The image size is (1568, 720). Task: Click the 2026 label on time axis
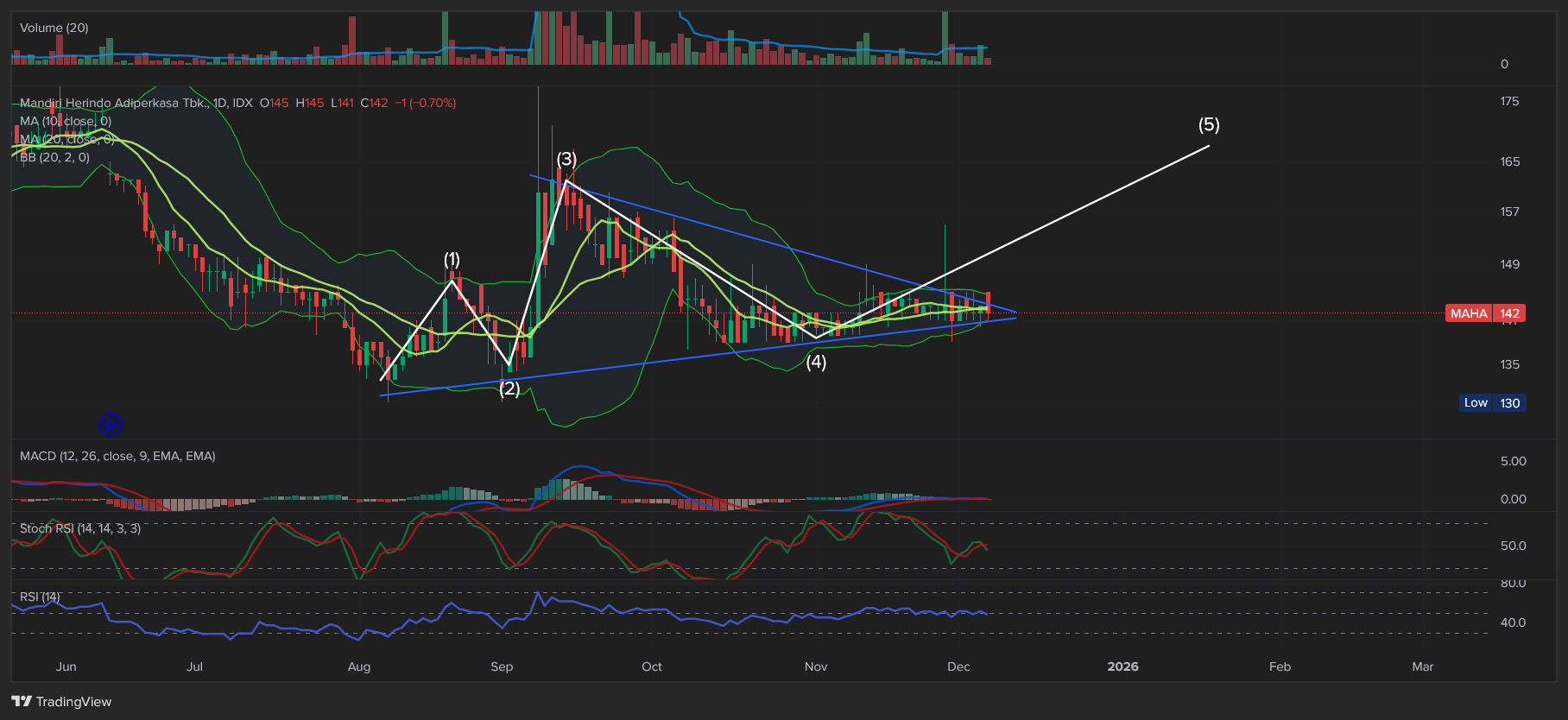[x=1122, y=666]
